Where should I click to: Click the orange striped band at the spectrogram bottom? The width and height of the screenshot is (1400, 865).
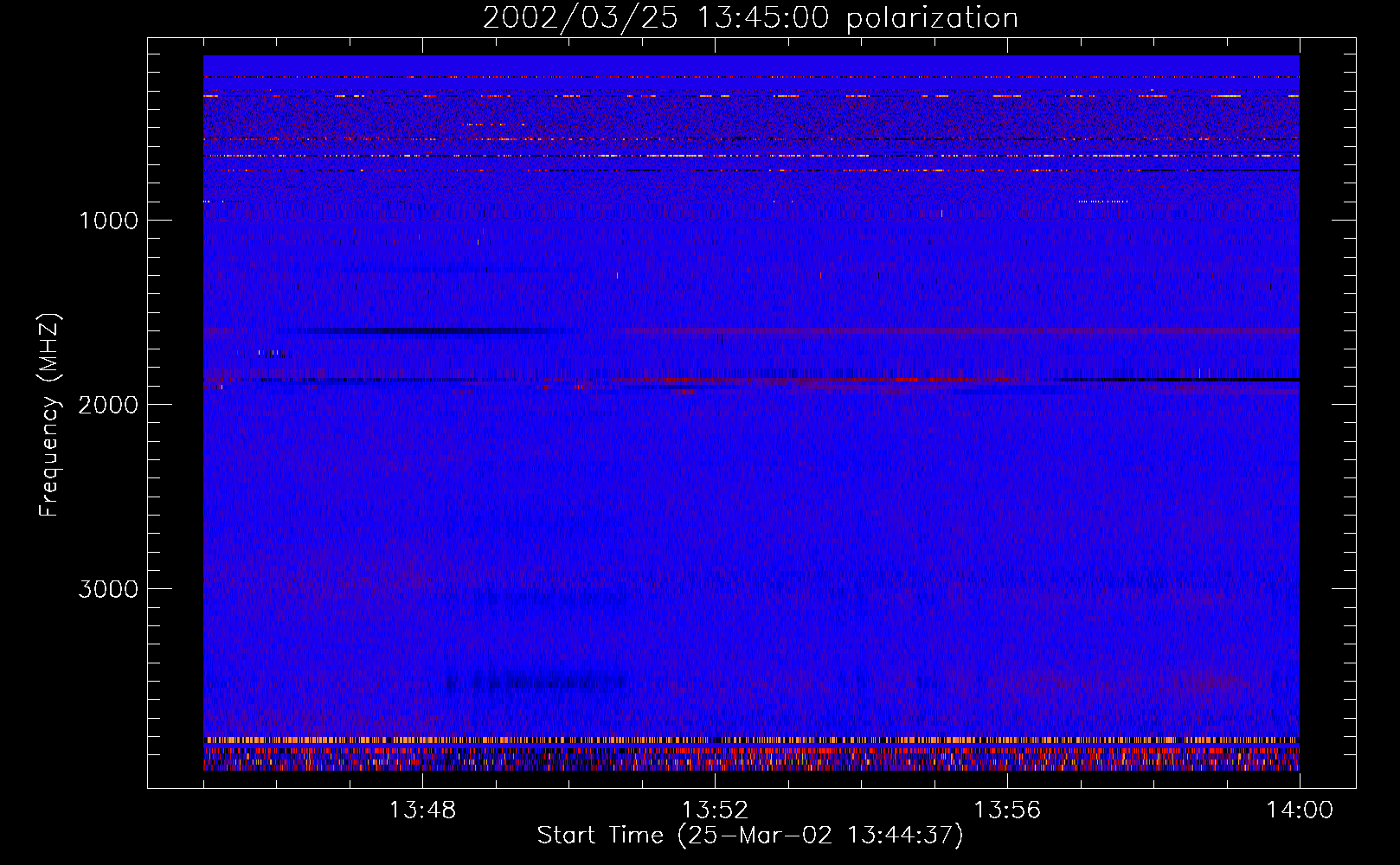pyautogui.click(x=751, y=740)
